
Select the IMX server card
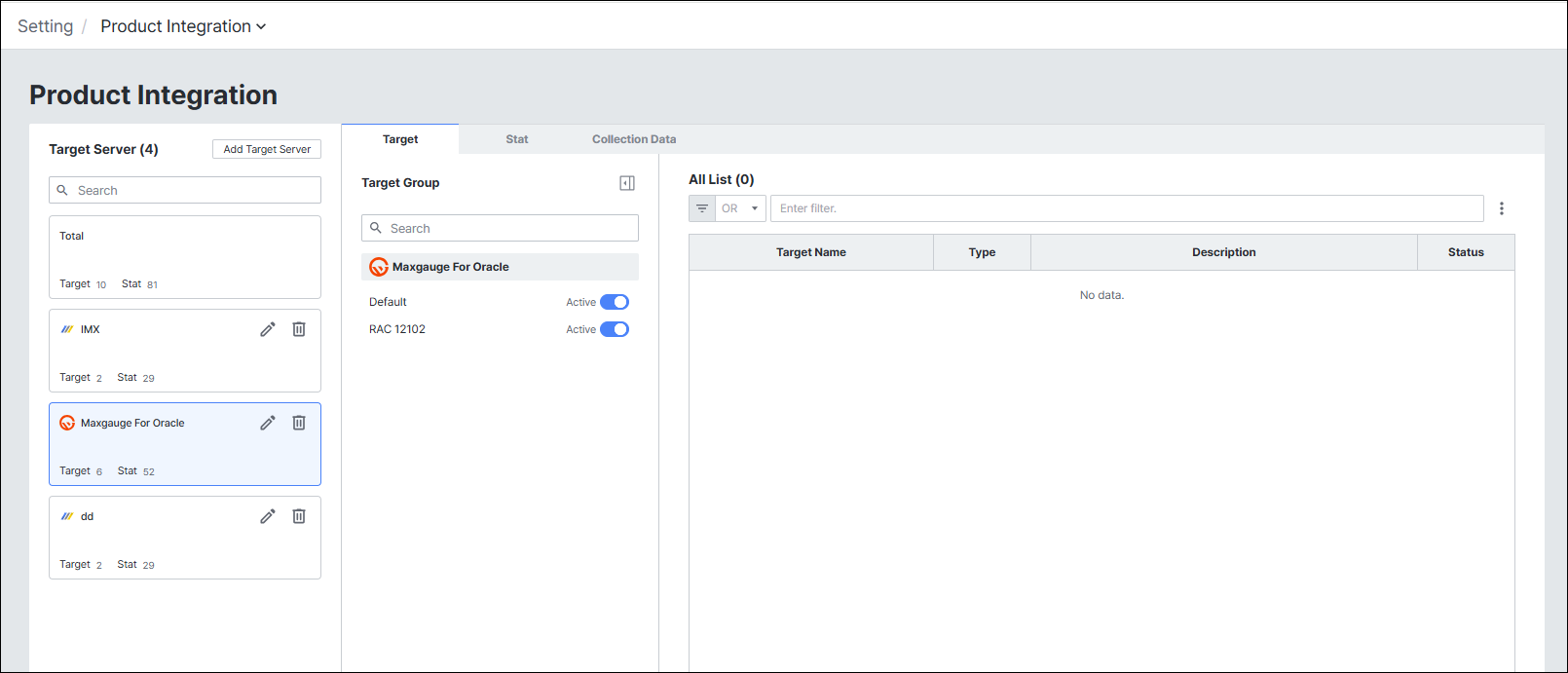pos(185,351)
